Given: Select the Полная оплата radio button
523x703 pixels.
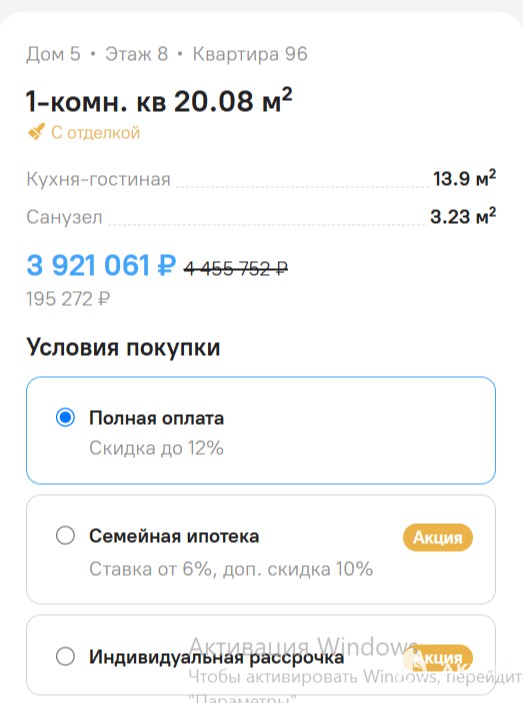Looking at the screenshot, I should click(x=65, y=417).
